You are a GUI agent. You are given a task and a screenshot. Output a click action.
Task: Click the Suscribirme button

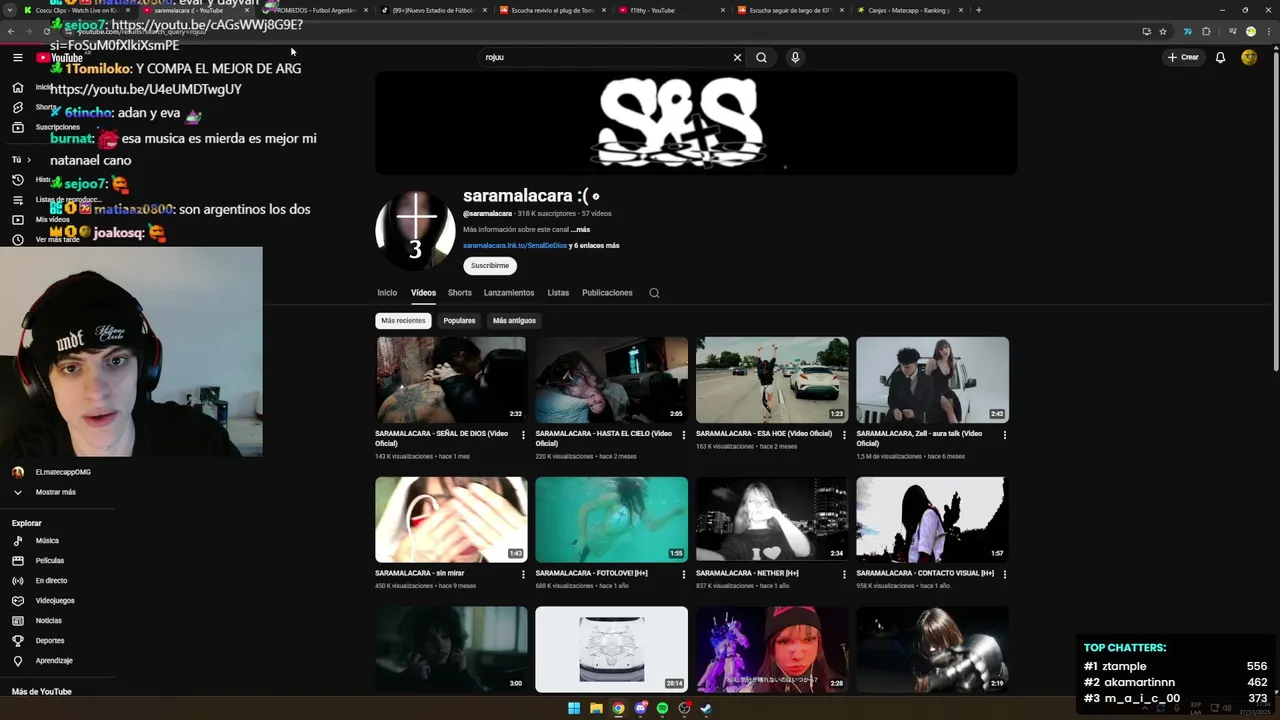490,266
